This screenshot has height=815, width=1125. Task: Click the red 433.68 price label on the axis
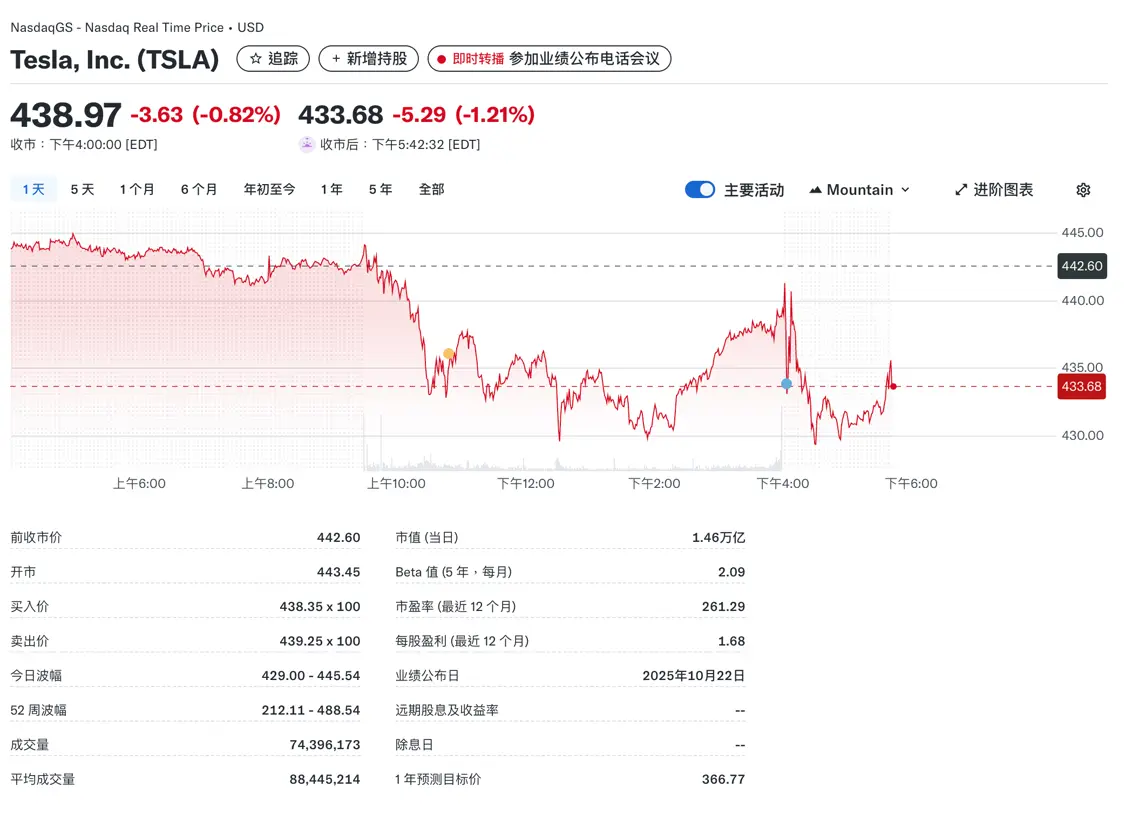(x=1081, y=387)
